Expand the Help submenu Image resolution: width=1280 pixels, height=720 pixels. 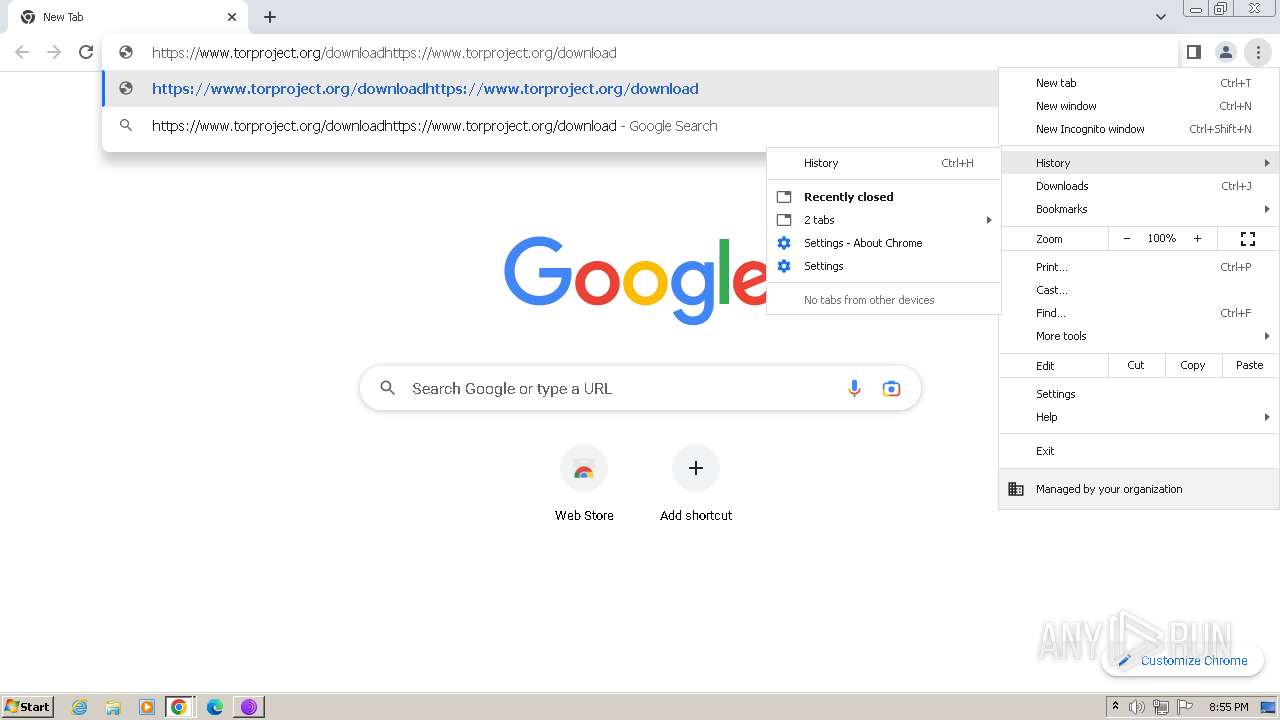point(1139,417)
